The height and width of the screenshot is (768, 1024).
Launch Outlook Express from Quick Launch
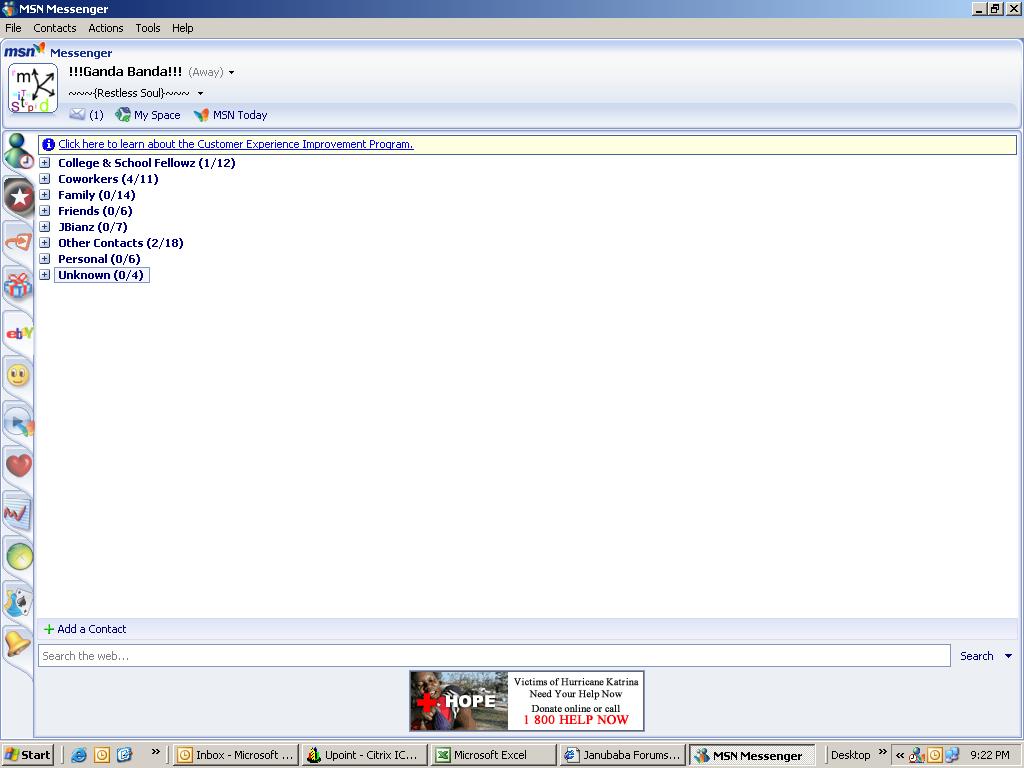pos(124,755)
